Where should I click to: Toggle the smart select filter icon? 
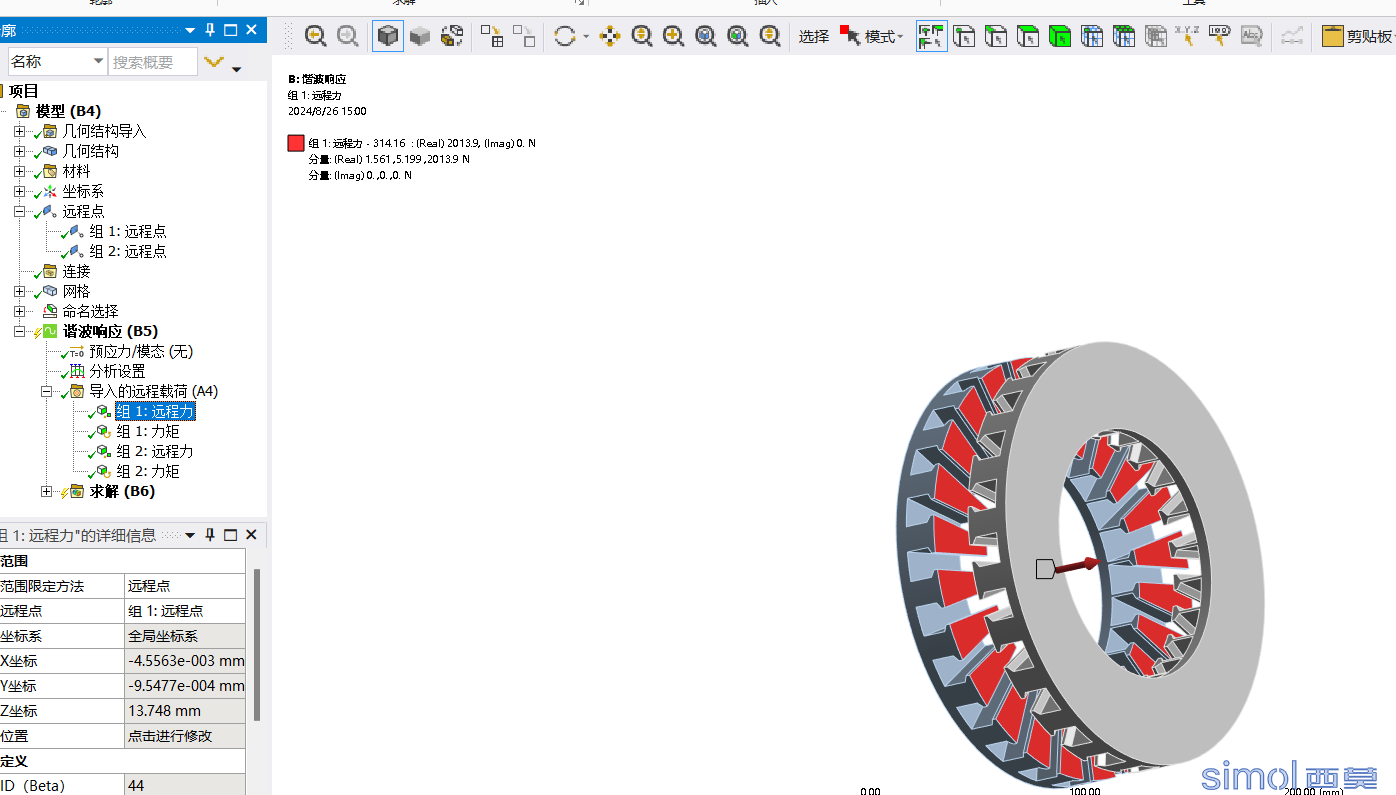point(932,36)
